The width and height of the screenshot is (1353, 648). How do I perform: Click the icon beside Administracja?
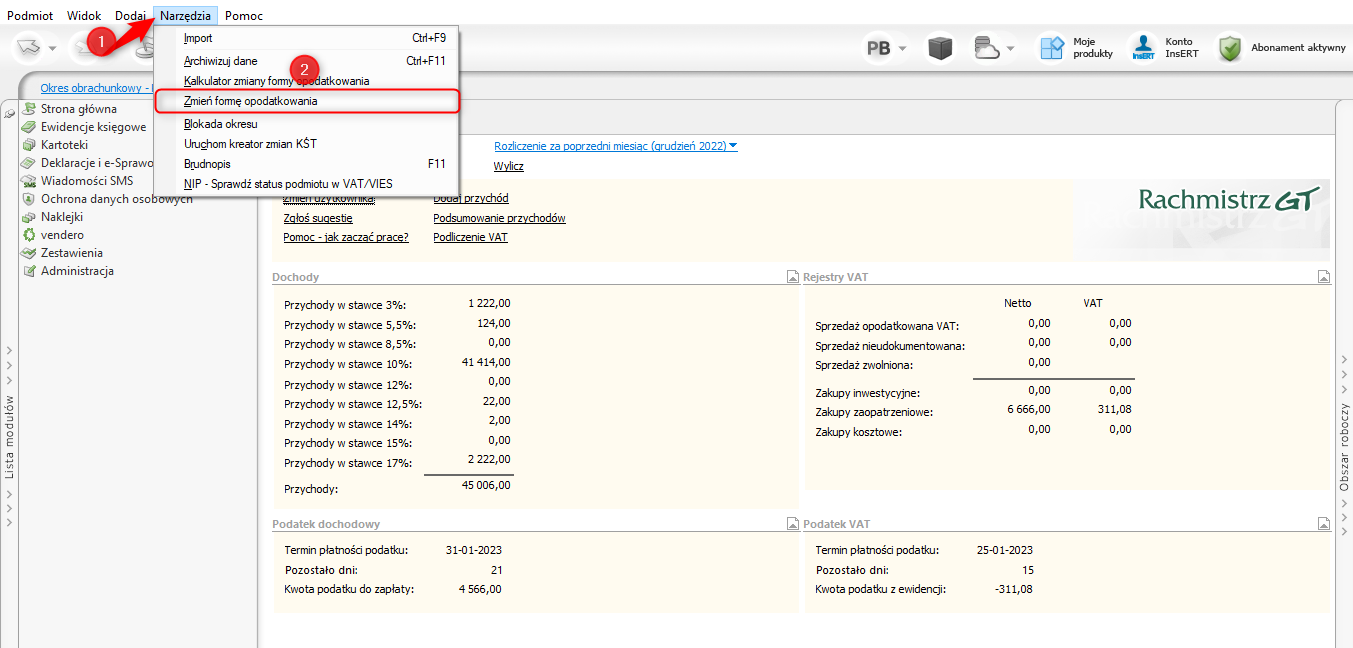30,271
